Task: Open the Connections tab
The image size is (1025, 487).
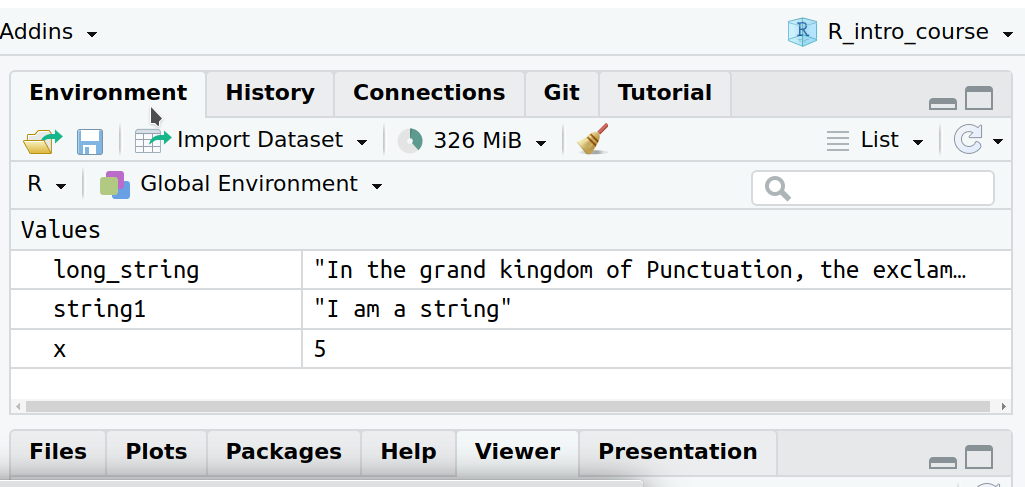Action: [x=429, y=93]
